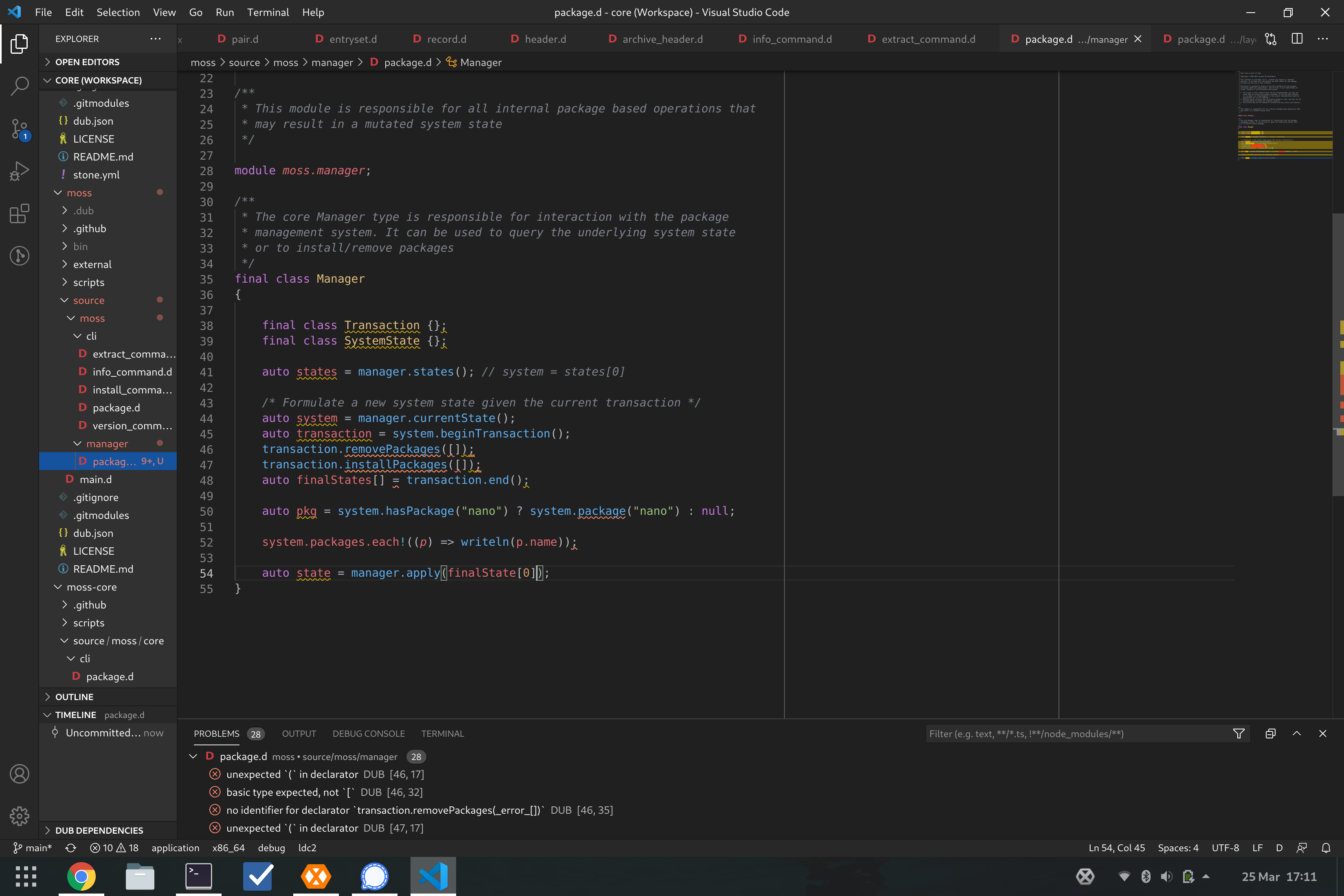Viewport: 1344px width, 896px height.
Task: Click the problems filter funnel icon
Action: 1239,734
